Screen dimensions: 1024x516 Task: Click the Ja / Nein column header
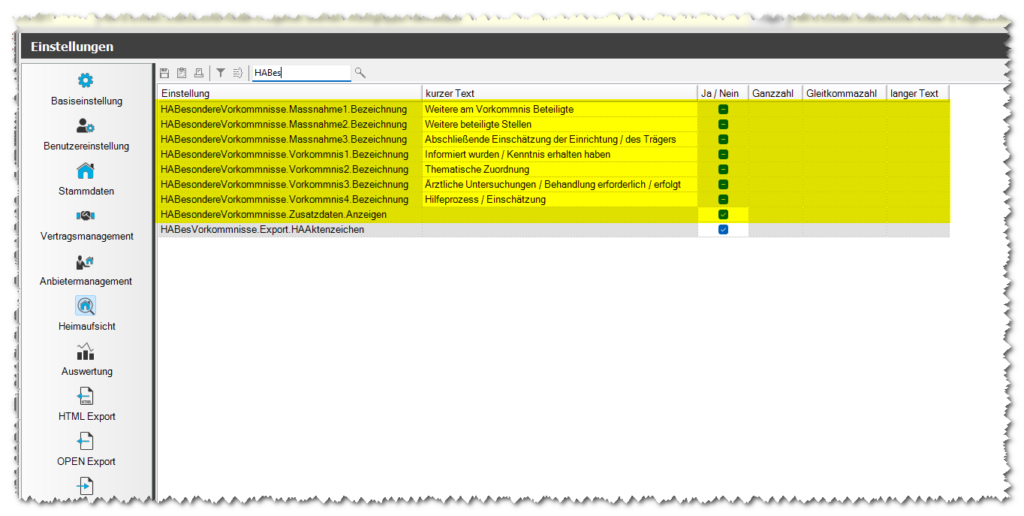(x=723, y=93)
